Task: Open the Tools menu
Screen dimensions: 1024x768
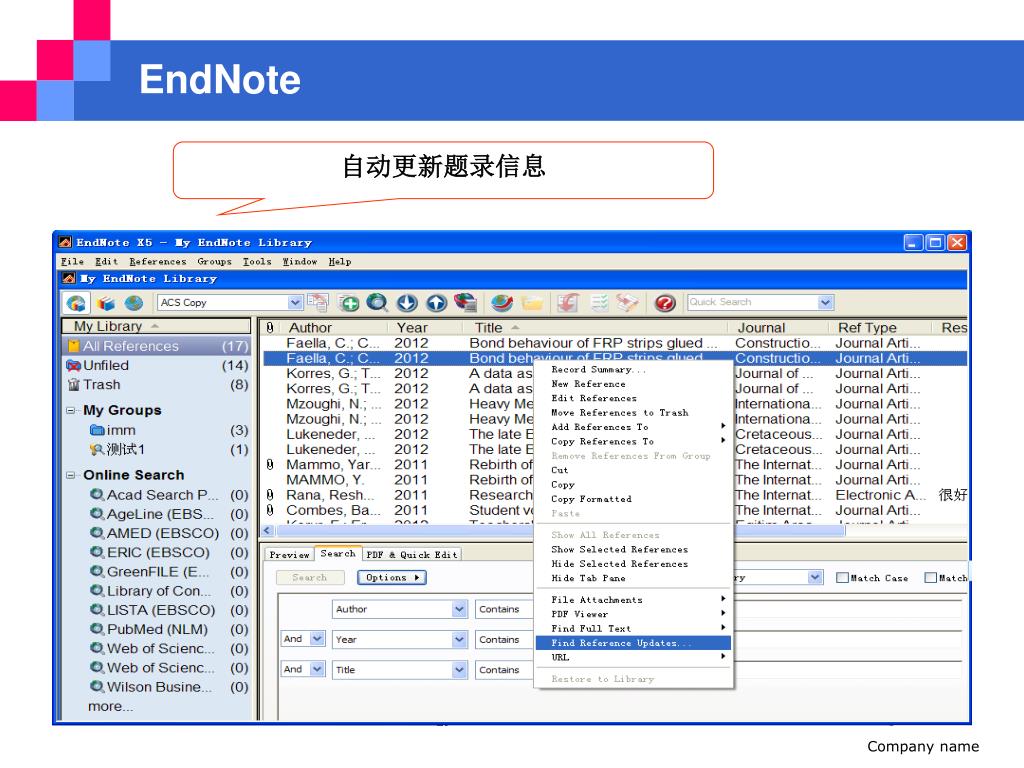Action: coord(257,262)
